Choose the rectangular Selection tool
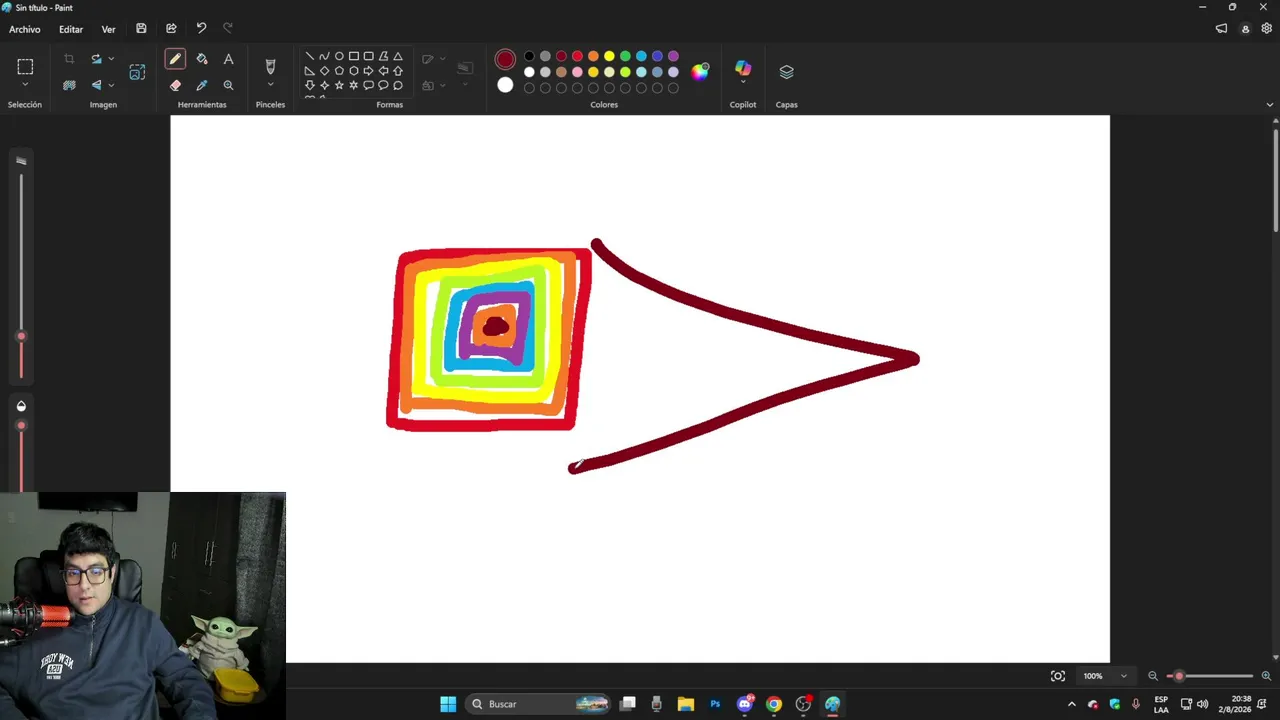 (x=25, y=67)
